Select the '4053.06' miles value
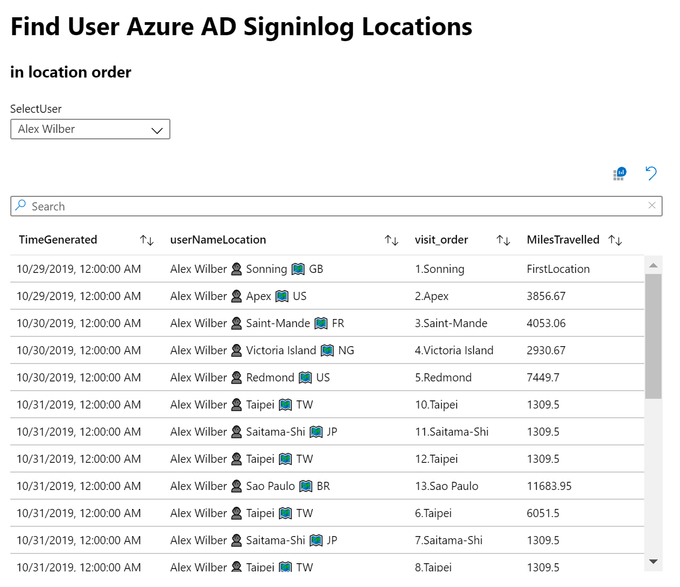Viewport: 680px width, 587px height. click(x=546, y=323)
